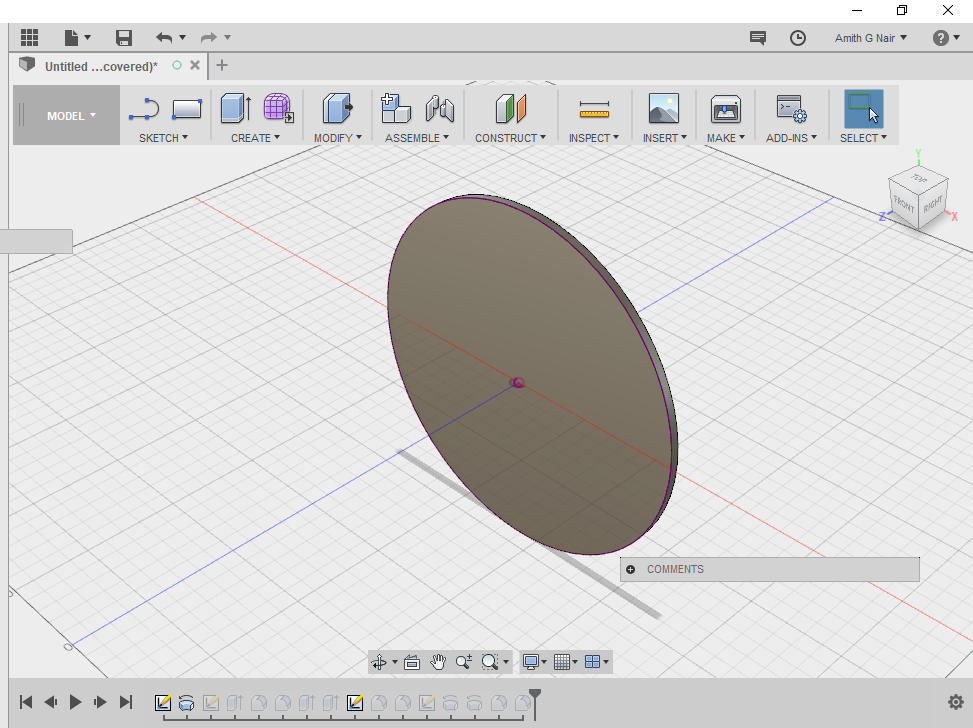Click the File document icon

coord(71,38)
